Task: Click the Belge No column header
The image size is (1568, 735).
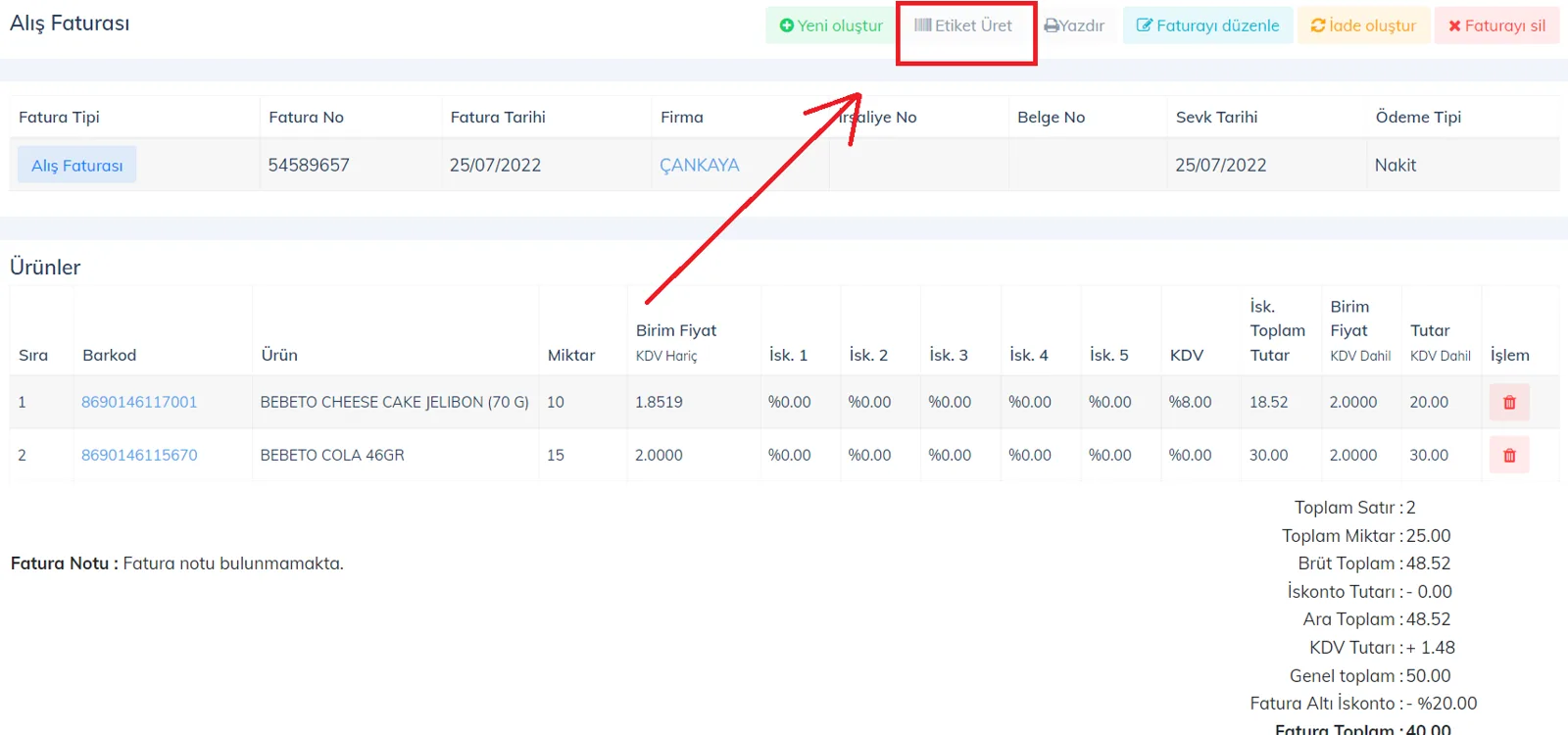Action: (1051, 117)
